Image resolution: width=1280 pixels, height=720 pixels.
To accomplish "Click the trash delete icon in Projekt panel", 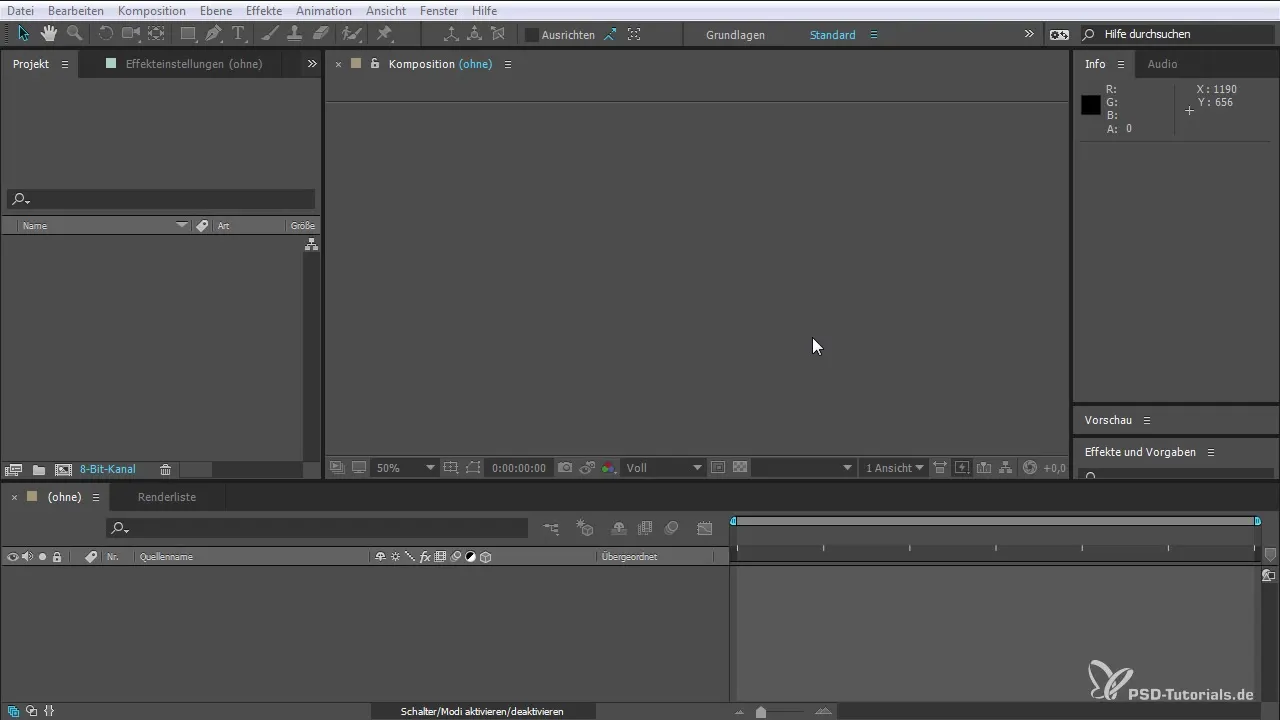I will 166,469.
